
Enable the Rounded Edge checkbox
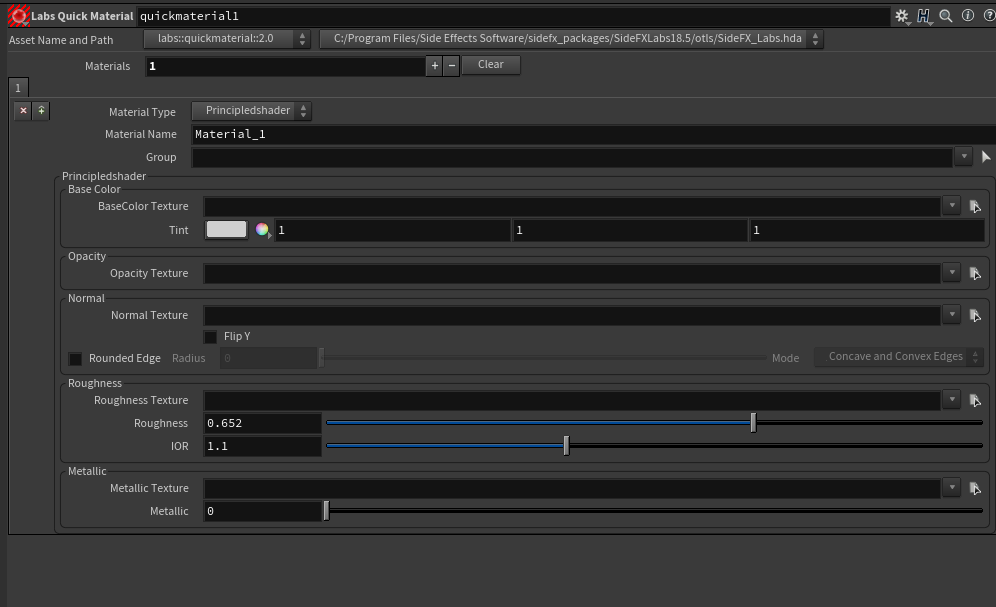75,359
